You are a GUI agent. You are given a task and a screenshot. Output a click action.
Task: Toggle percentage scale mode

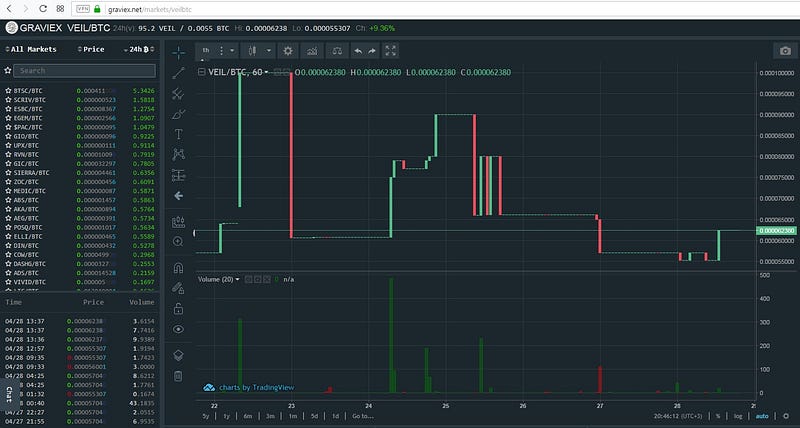pos(718,416)
